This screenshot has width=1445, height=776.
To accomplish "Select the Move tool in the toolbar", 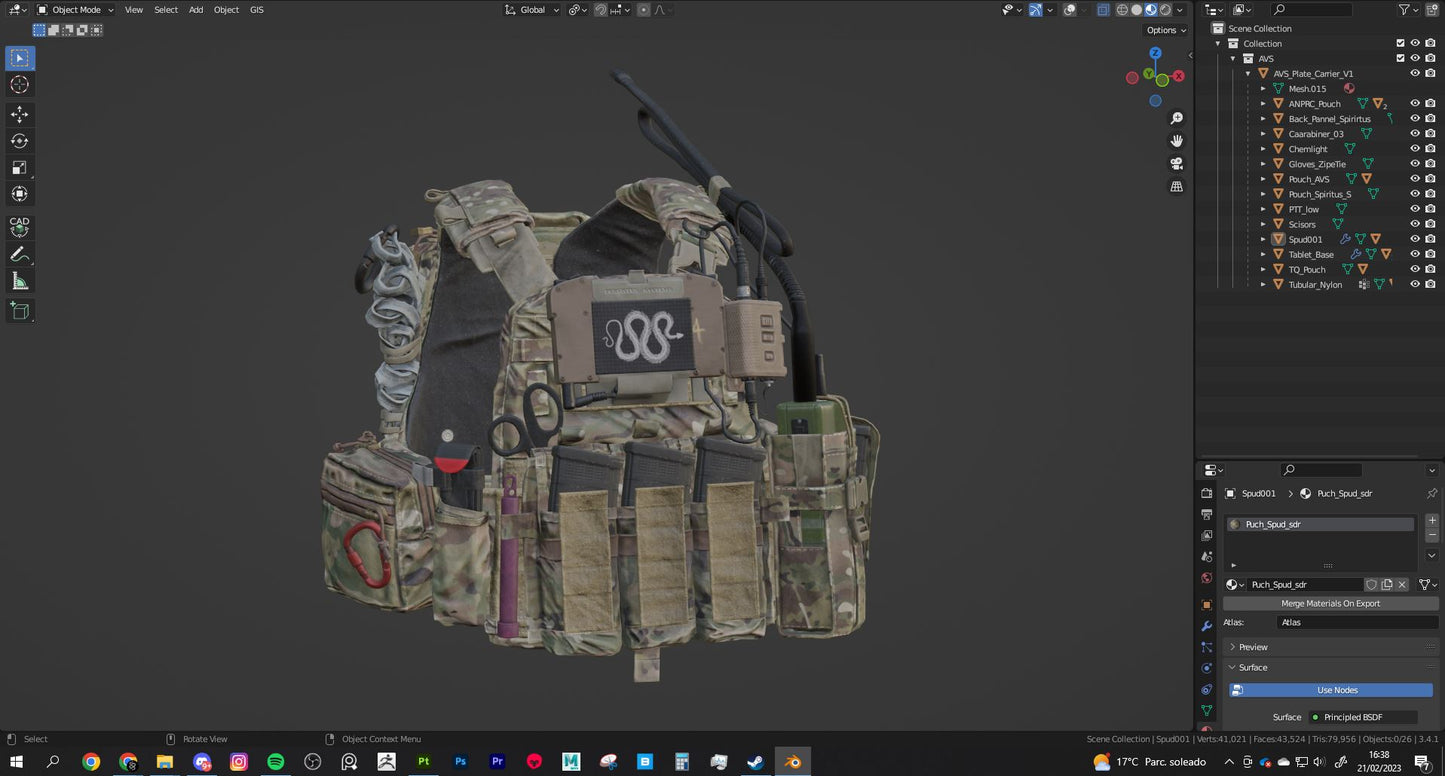I will pos(18,114).
